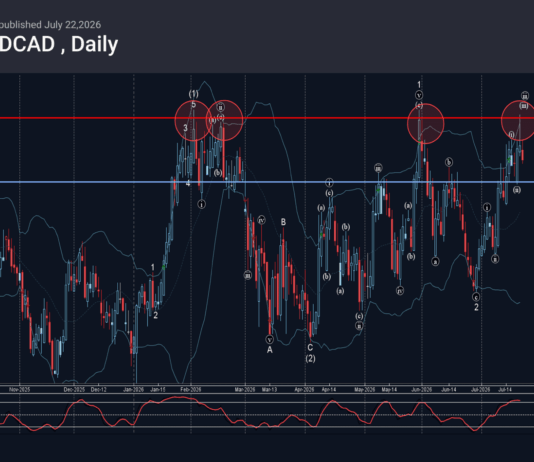
Task: Click the '4' label on the blue line
Action: [x=188, y=184]
